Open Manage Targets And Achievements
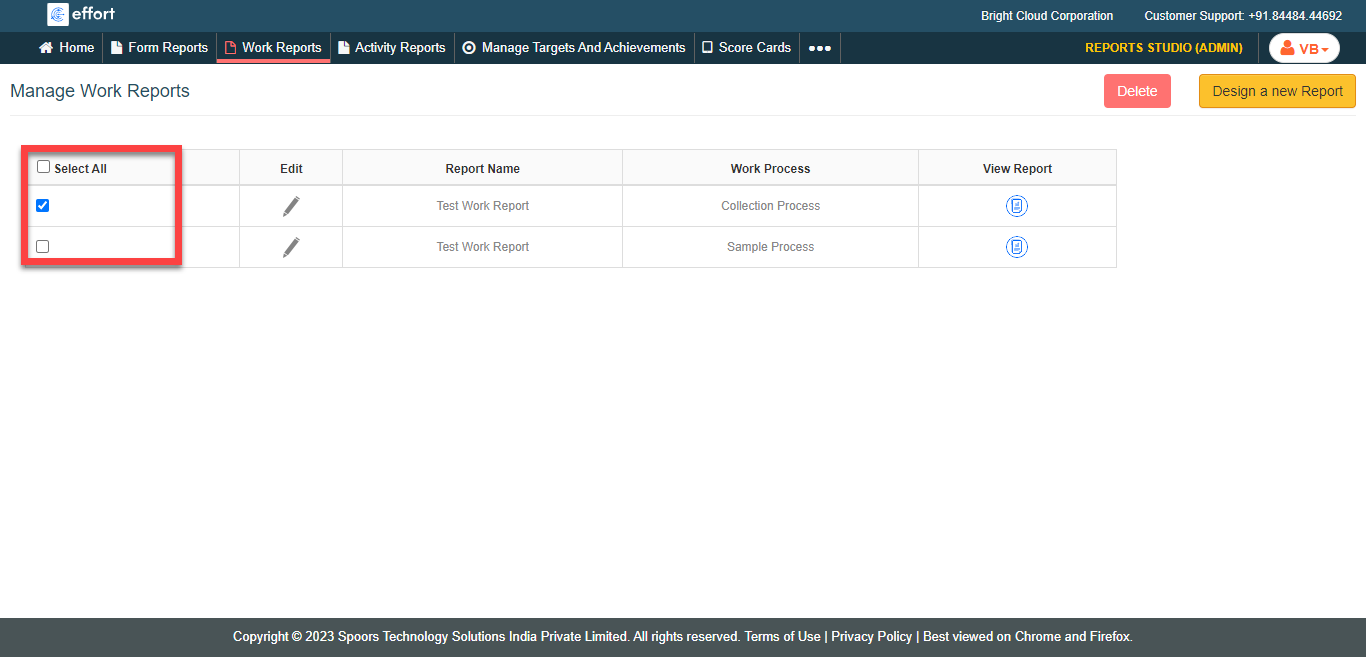The image size is (1366, 657). pyautogui.click(x=574, y=48)
